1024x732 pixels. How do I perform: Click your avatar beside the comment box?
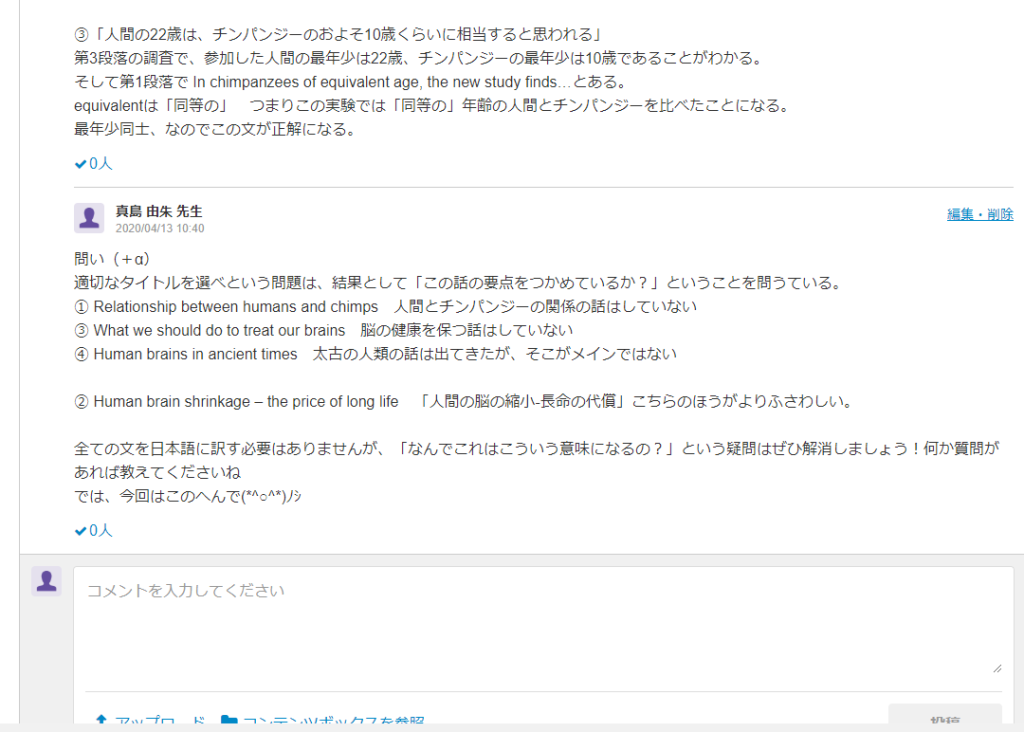[x=46, y=581]
